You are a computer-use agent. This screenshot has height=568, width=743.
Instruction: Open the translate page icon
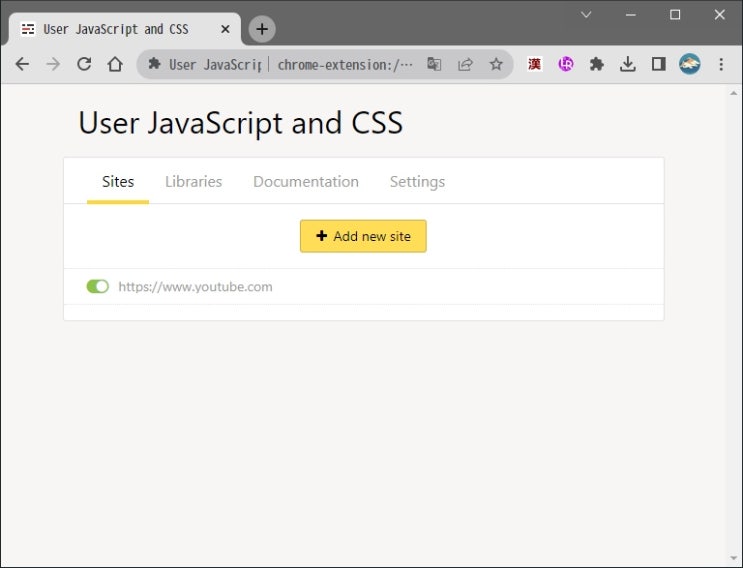point(434,64)
